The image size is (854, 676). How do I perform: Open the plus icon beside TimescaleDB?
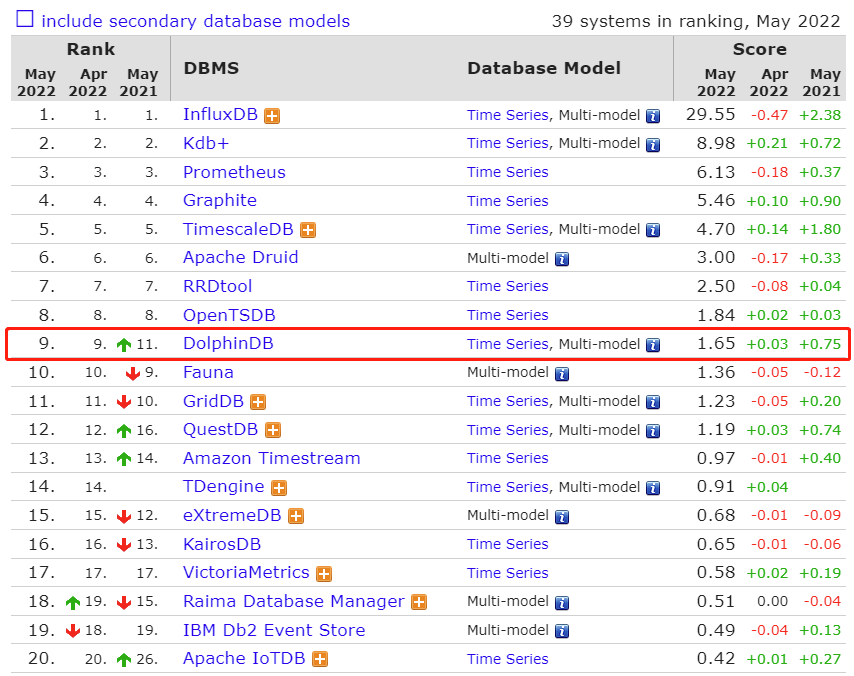308,230
